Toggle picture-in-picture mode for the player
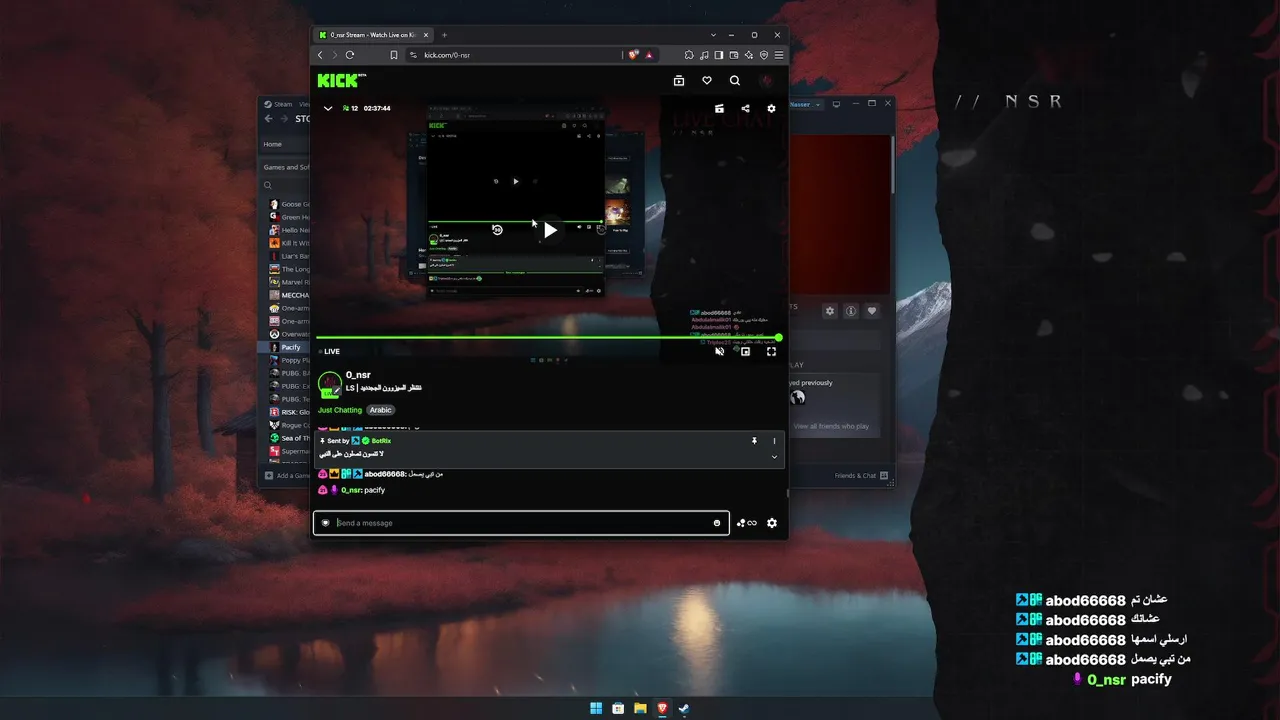1280x720 pixels. pos(745,351)
